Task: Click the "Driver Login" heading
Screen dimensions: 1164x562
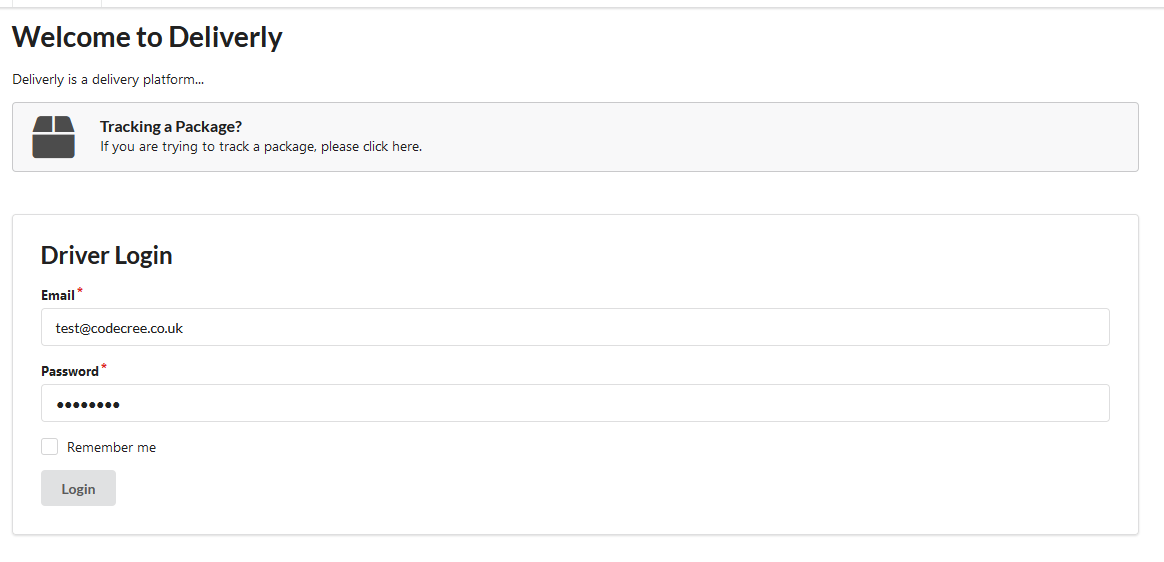Action: 106,255
